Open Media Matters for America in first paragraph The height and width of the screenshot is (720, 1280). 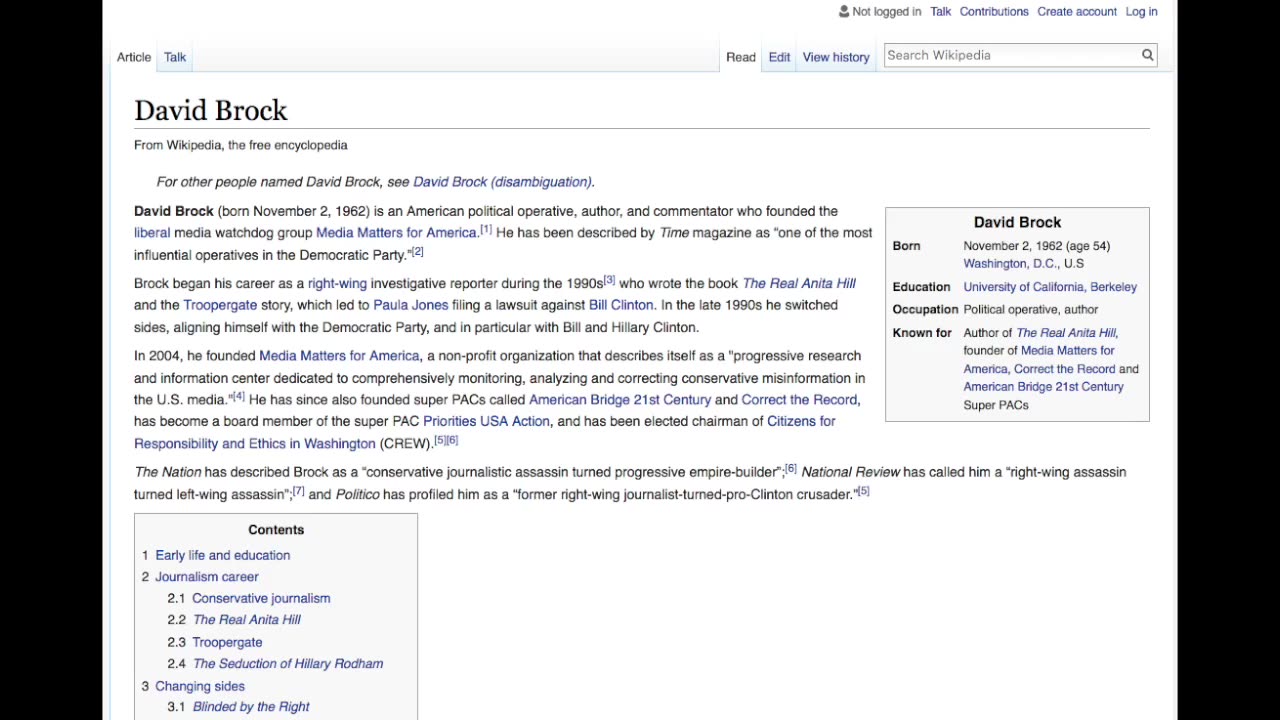point(396,233)
